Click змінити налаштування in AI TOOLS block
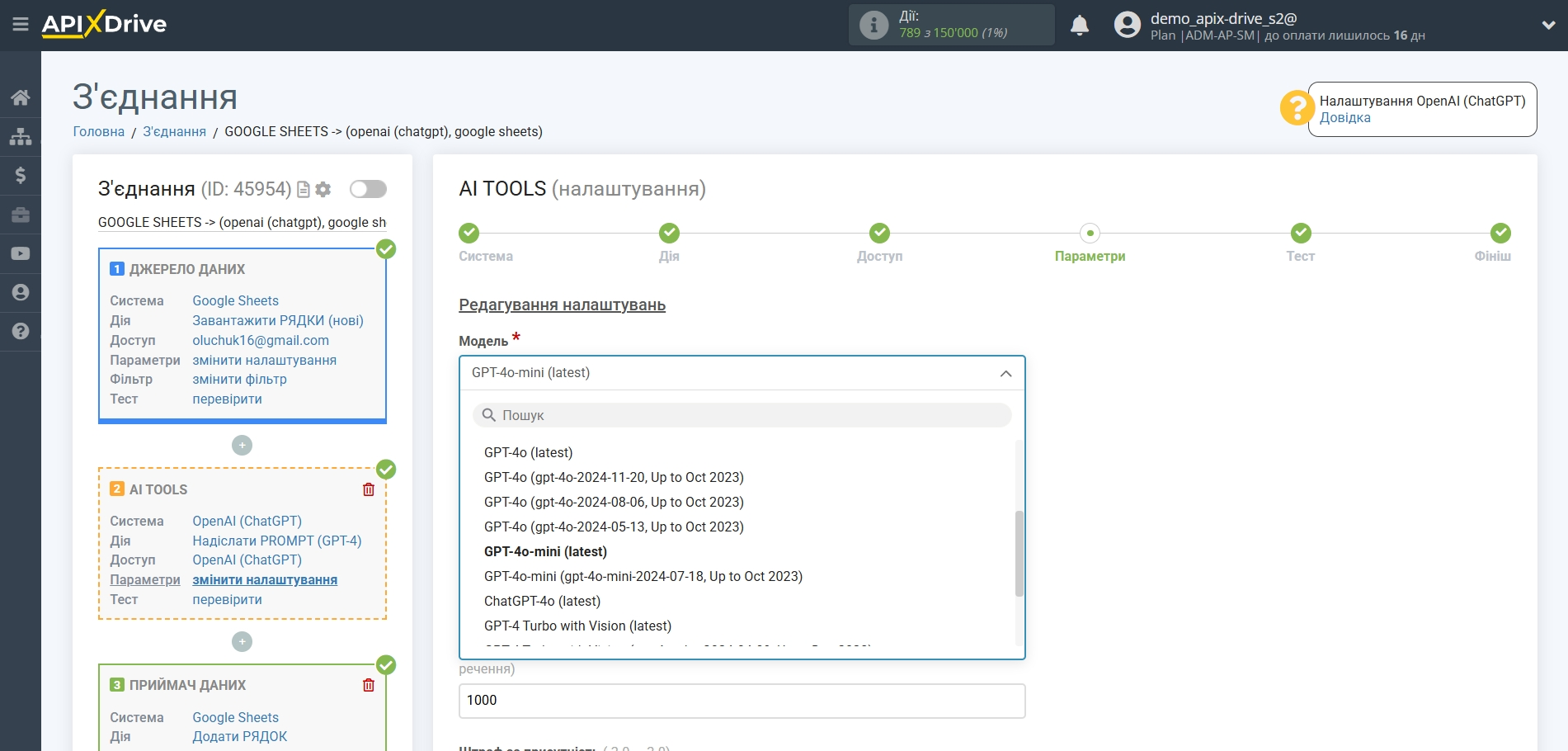Image resolution: width=1568 pixels, height=751 pixels. (x=265, y=580)
